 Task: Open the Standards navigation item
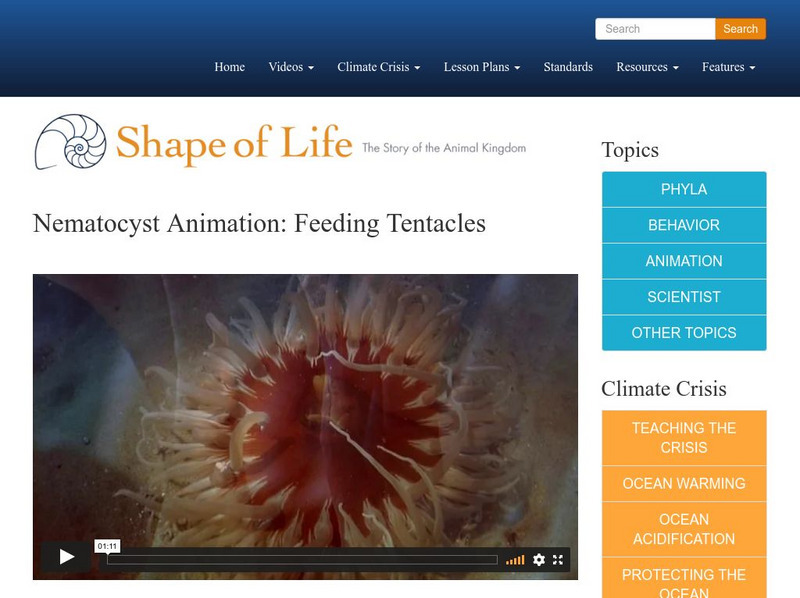(x=567, y=67)
